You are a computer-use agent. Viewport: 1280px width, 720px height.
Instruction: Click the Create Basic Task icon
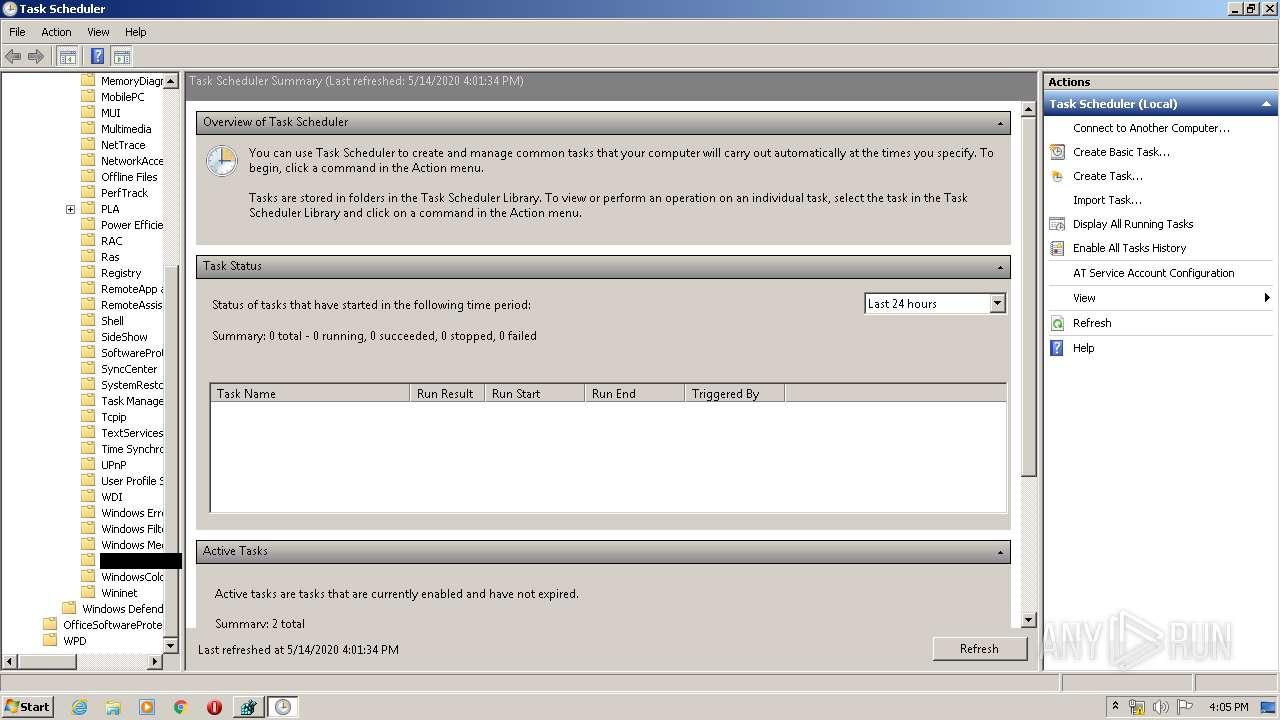pos(1057,152)
